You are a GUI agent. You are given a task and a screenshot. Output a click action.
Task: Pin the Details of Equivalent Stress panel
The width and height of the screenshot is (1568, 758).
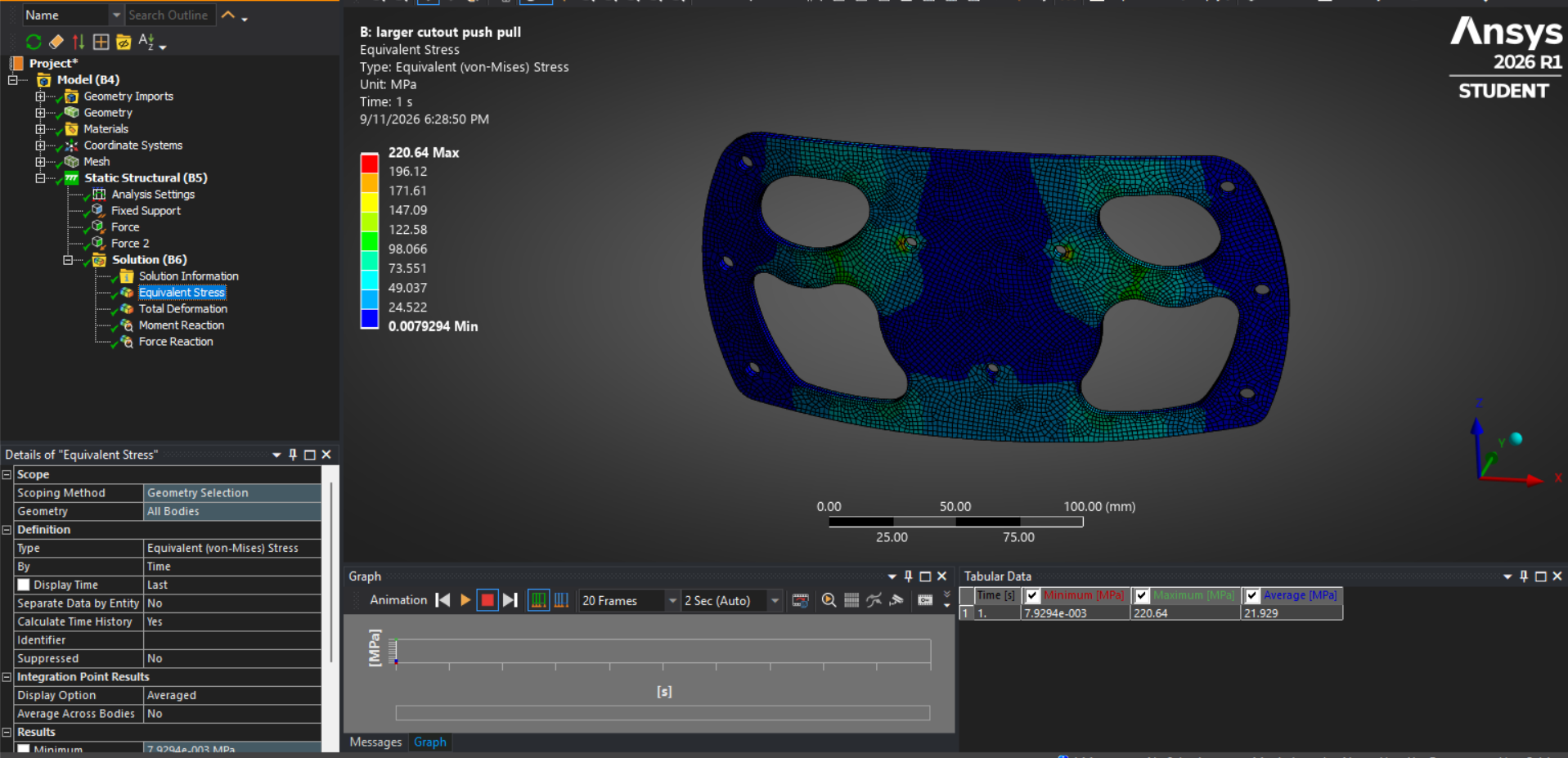tap(293, 455)
